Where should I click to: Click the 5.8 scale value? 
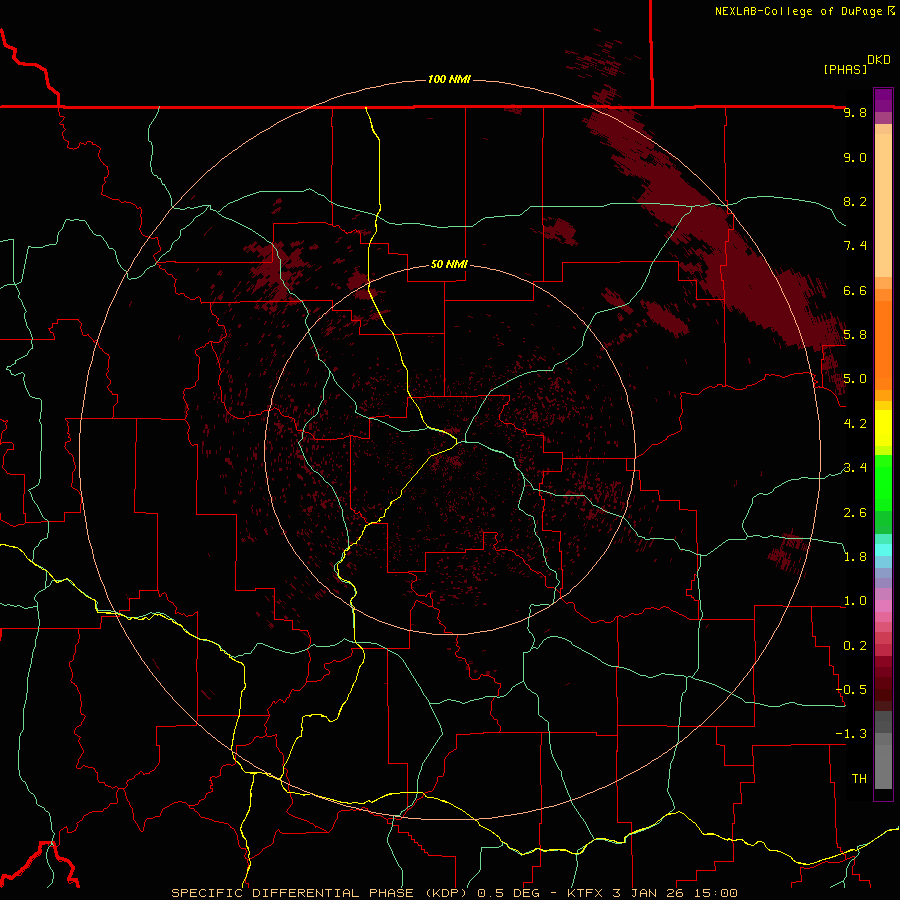[x=855, y=335]
